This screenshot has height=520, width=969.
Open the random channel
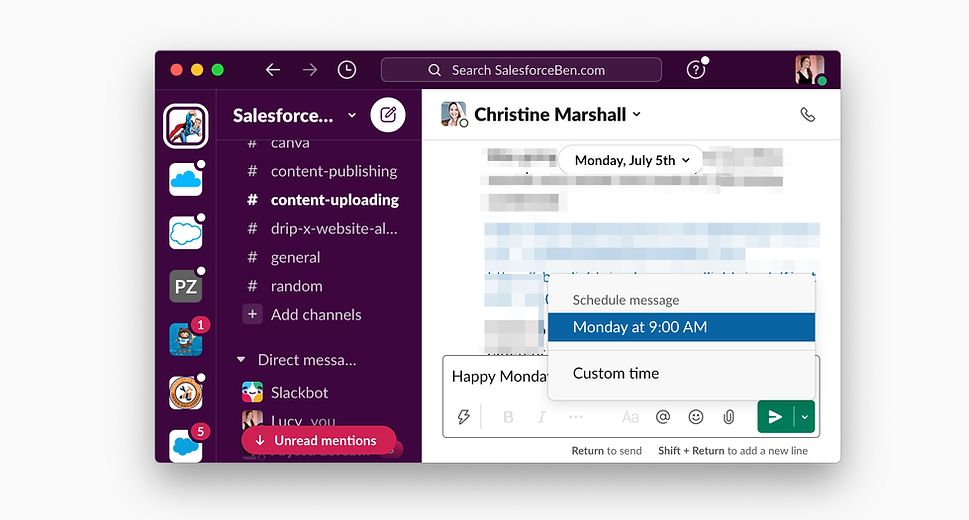click(297, 286)
